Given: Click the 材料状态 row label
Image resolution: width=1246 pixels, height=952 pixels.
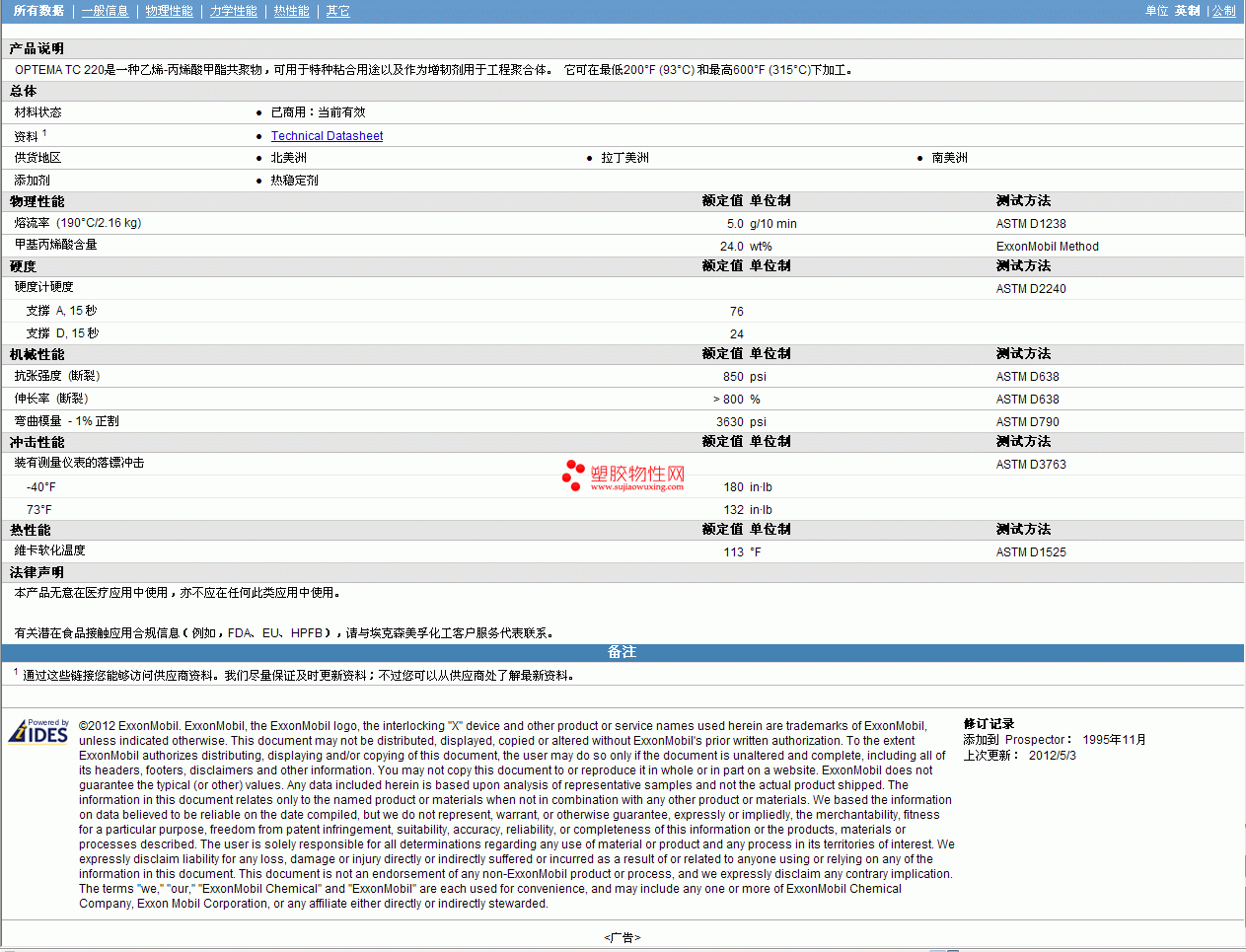Looking at the screenshot, I should tap(37, 112).
